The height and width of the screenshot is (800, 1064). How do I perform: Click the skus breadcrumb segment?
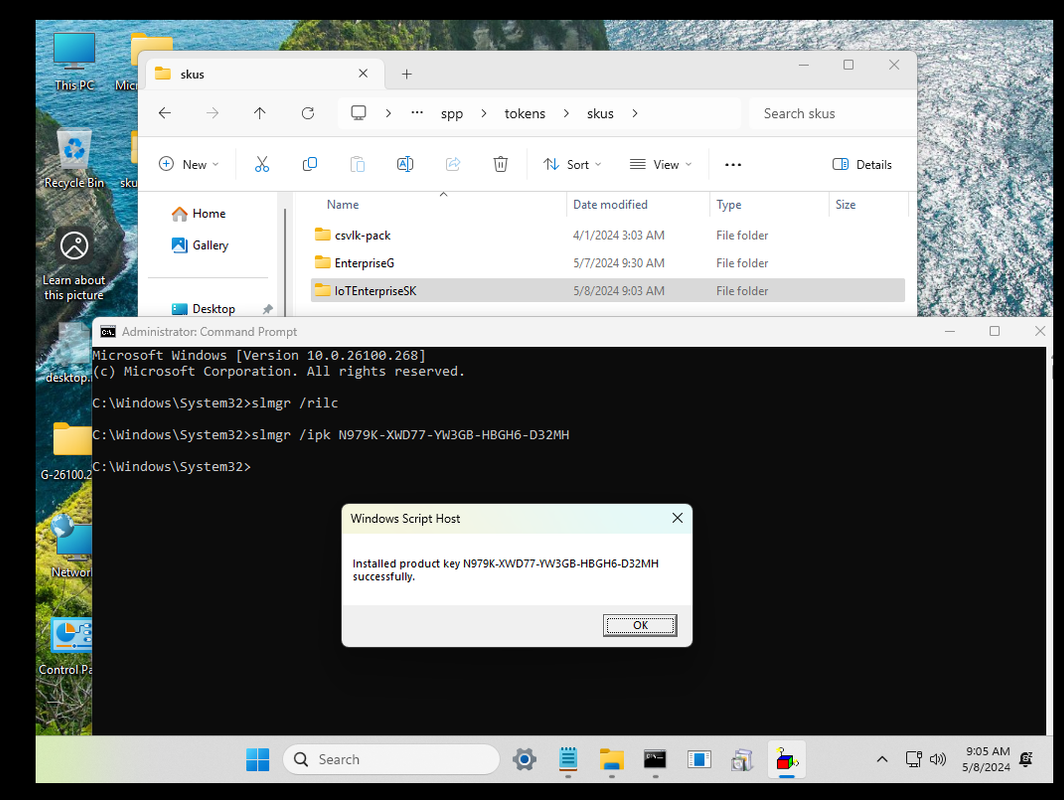600,113
